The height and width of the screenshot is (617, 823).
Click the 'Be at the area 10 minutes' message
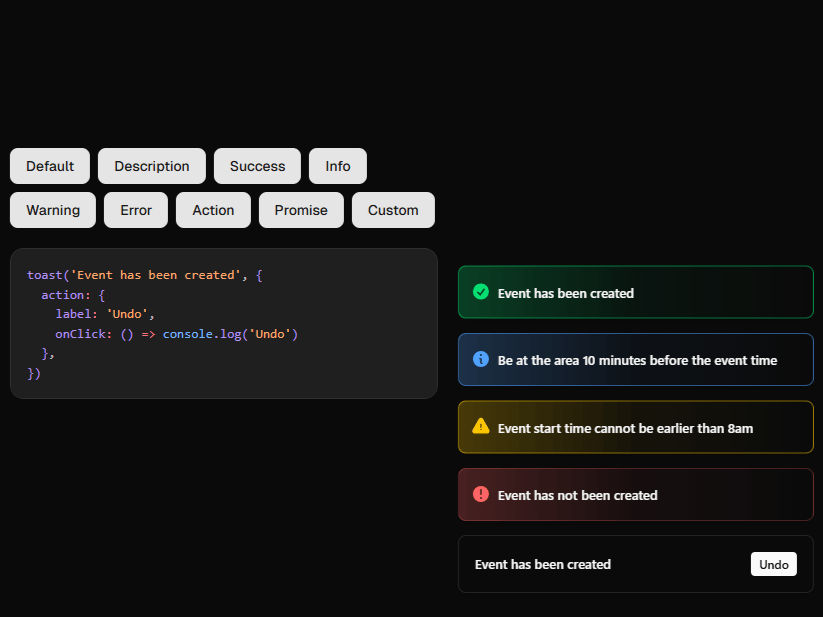[x=637, y=360]
